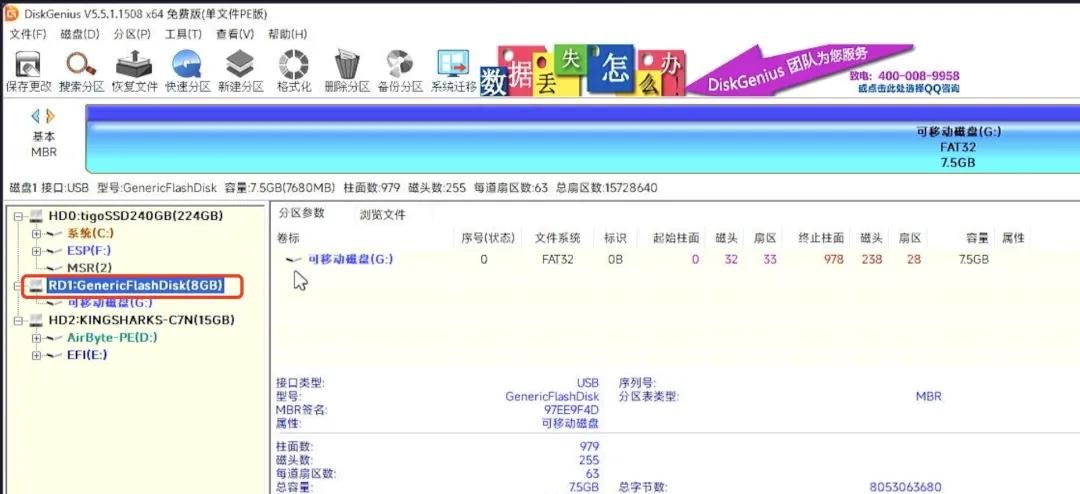The height and width of the screenshot is (494, 1080).
Task: Open the 分区(P) menu
Action: click(x=132, y=34)
